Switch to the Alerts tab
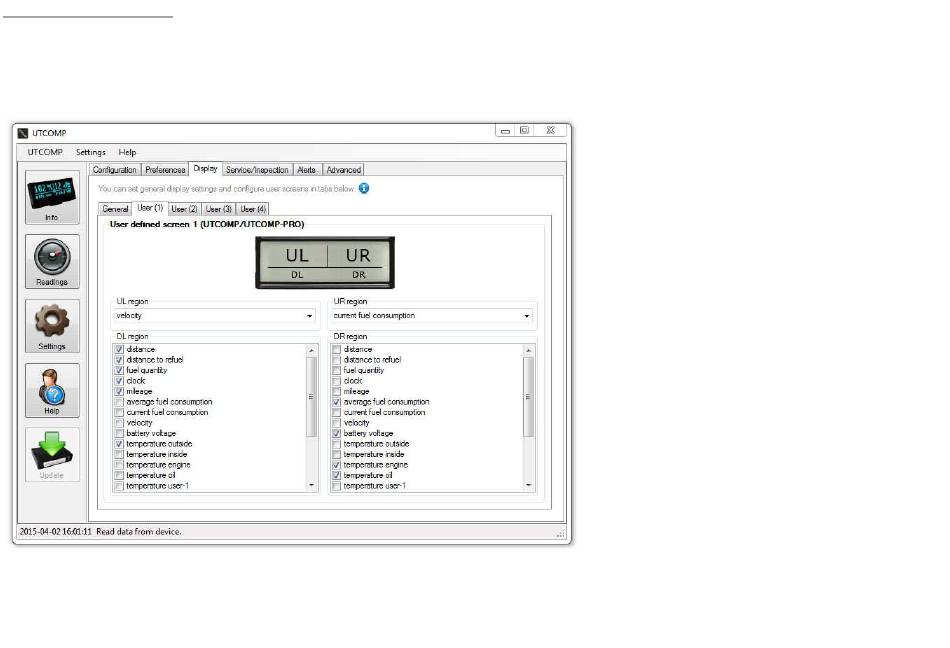 307,170
